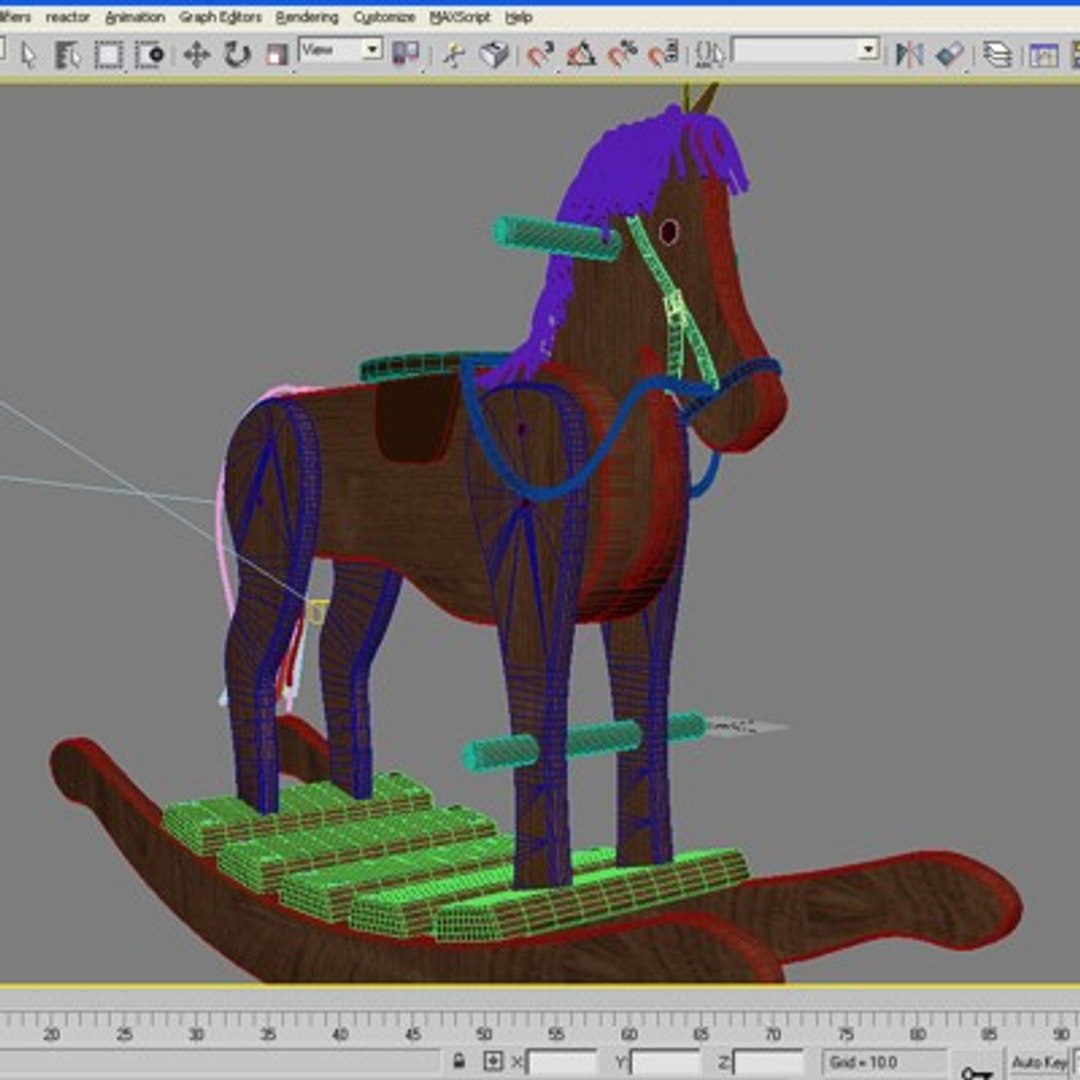1080x1080 pixels.
Task: Toggle Absolute/Offset transform type-in mode
Action: pyautogui.click(x=492, y=1061)
